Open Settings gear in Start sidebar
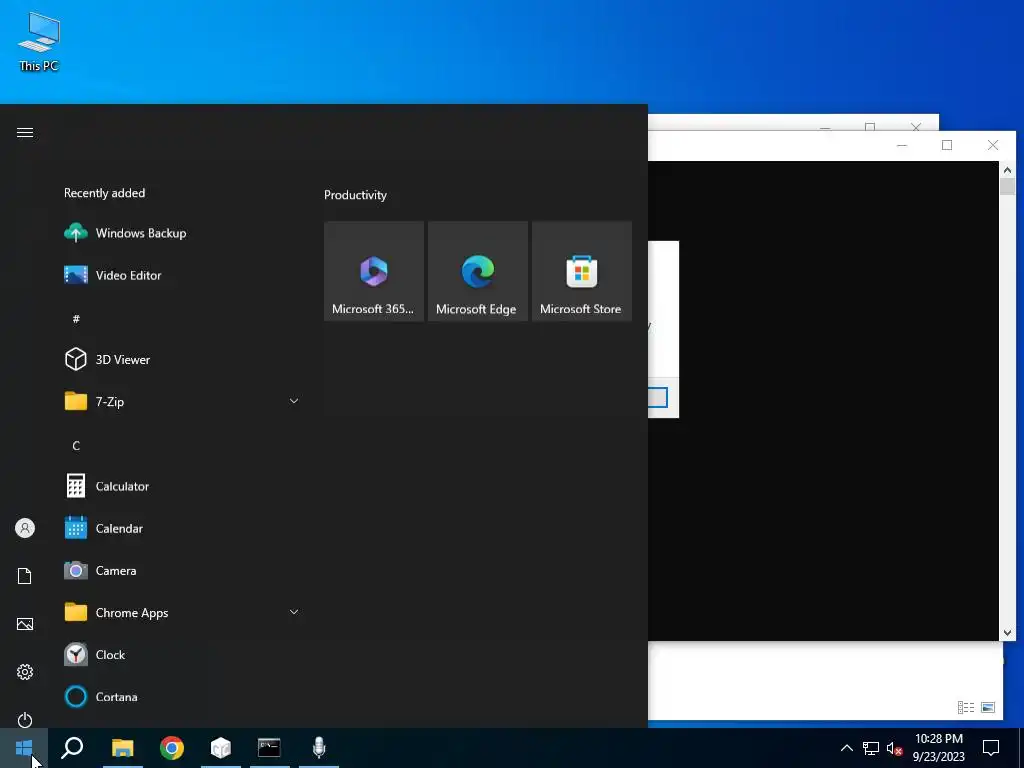This screenshot has height=768, width=1024. [25, 672]
